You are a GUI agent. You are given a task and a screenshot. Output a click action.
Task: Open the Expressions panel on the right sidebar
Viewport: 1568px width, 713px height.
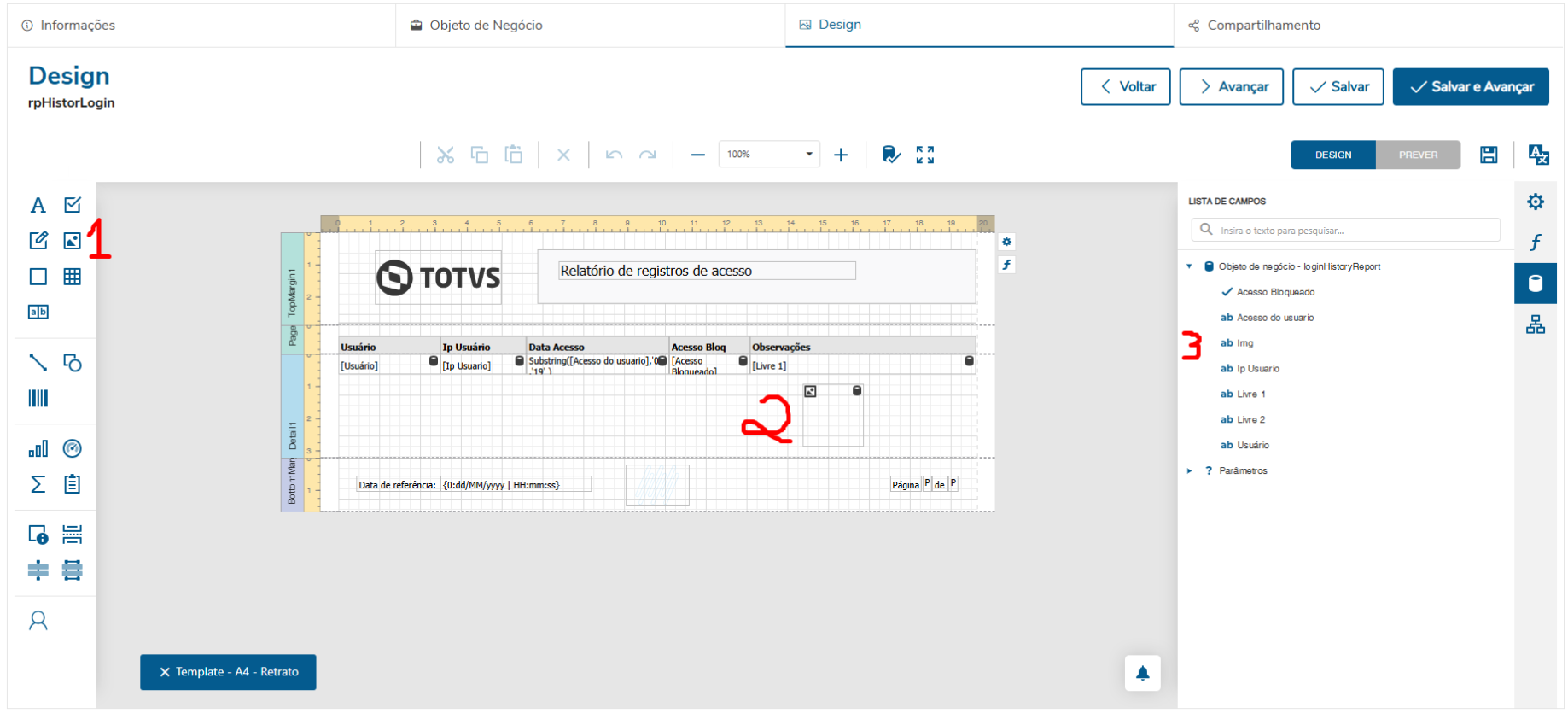click(x=1536, y=243)
